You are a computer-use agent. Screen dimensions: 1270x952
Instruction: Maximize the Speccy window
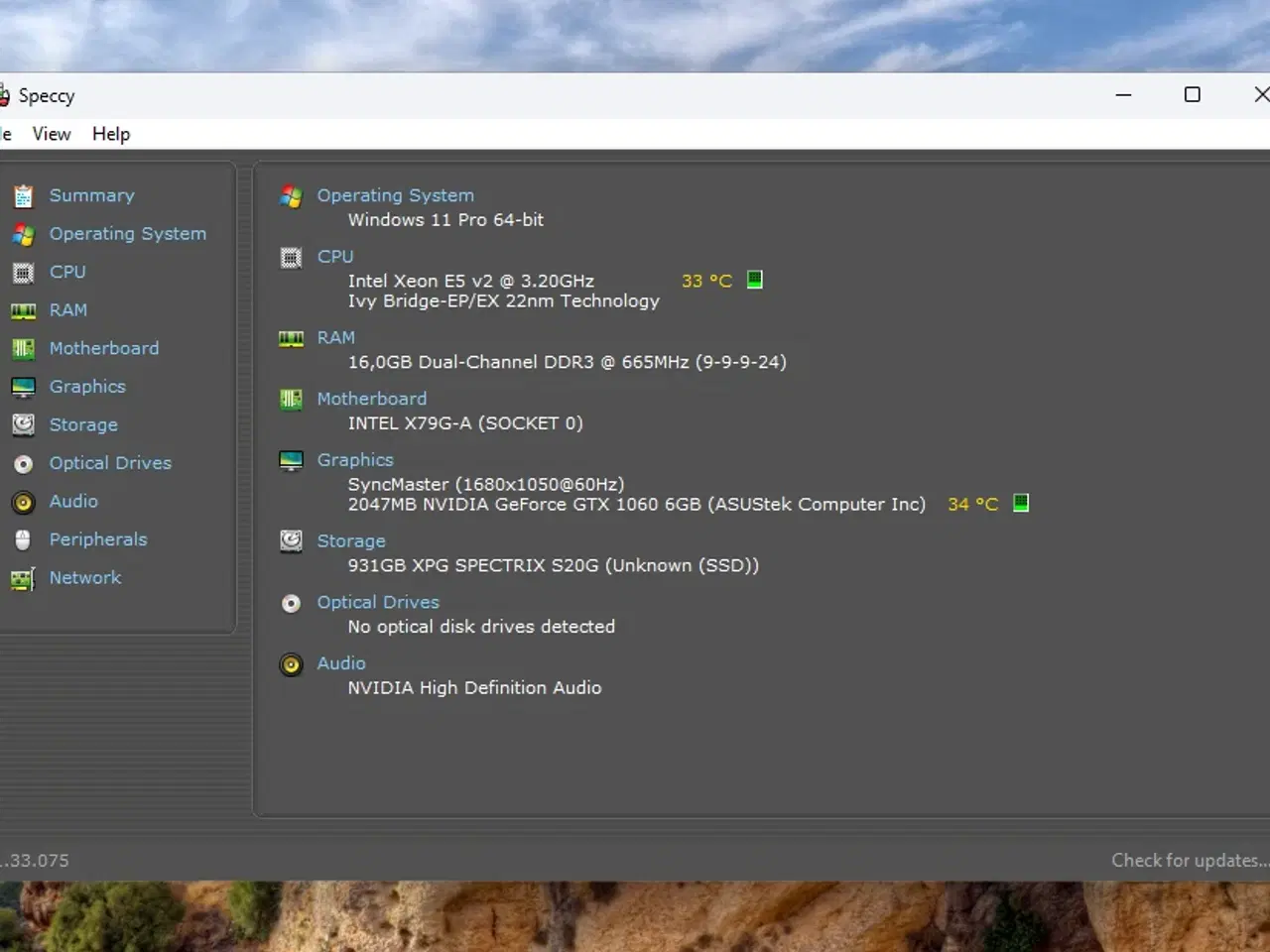(x=1193, y=95)
